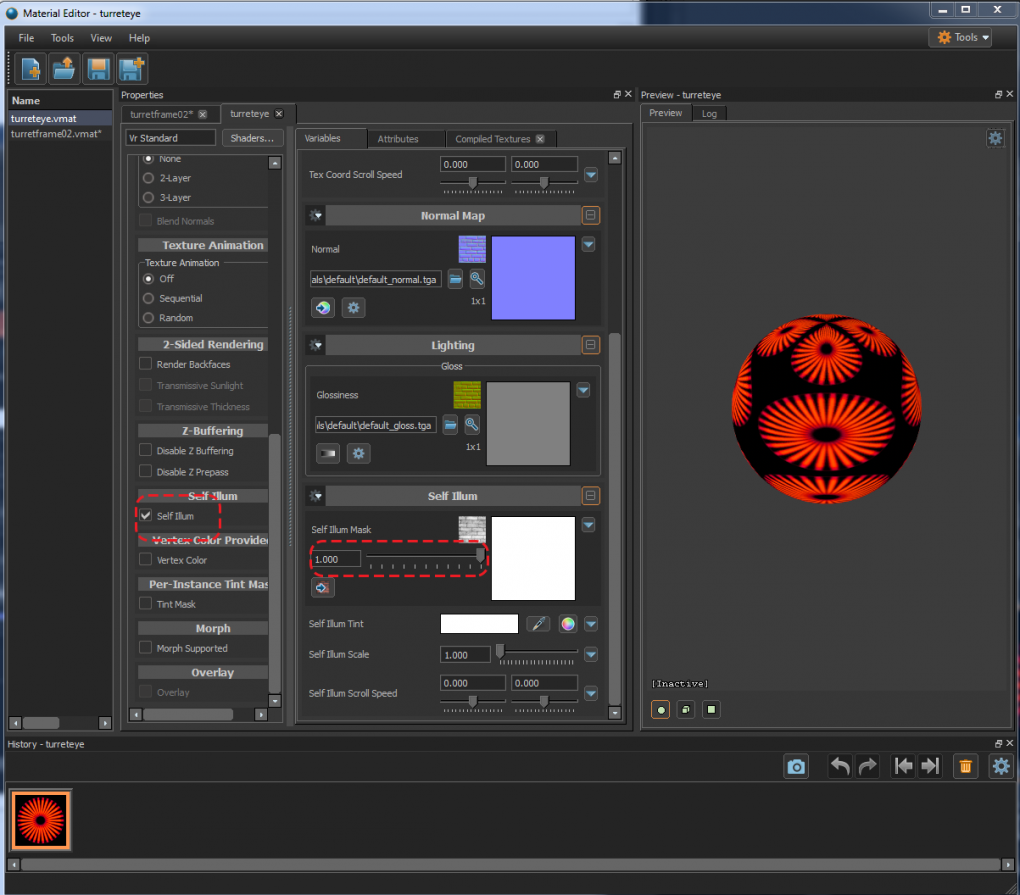Delete history entry with trash icon
This screenshot has height=895, width=1020.
(x=965, y=766)
